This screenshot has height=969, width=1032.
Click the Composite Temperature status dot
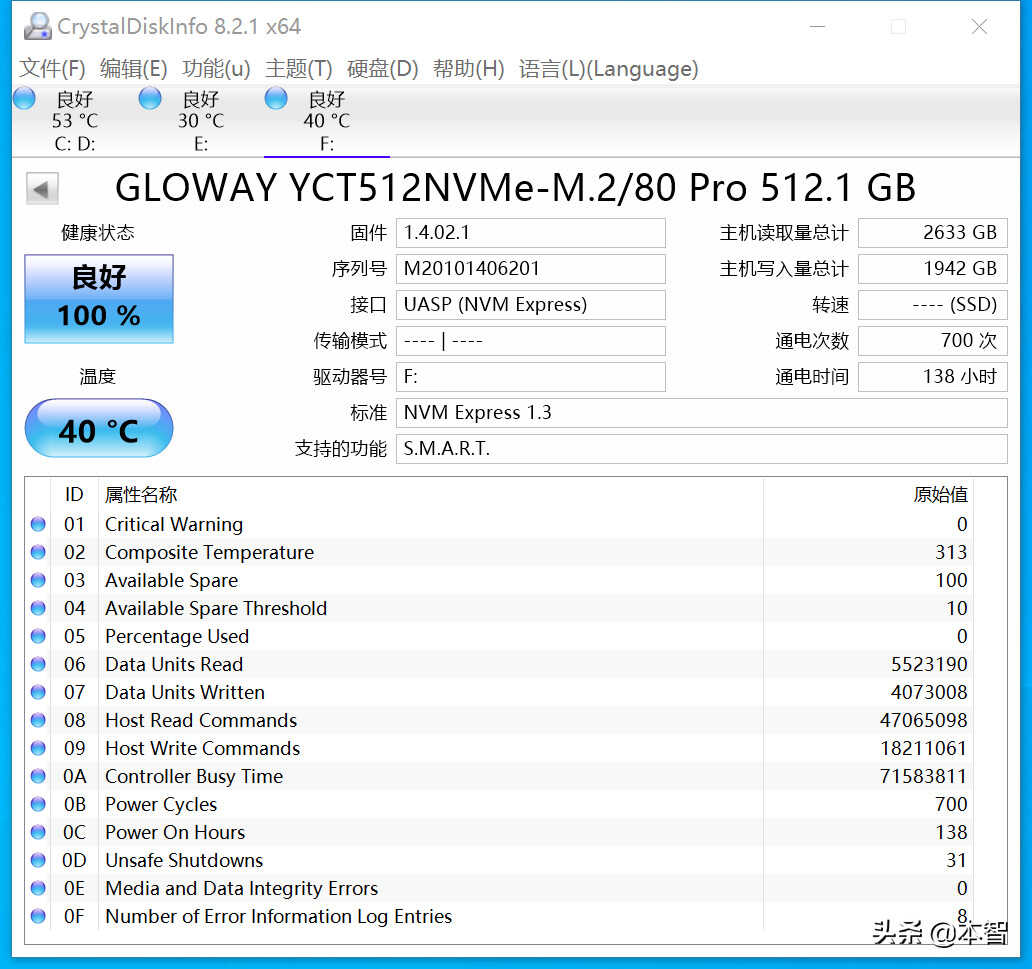point(38,552)
